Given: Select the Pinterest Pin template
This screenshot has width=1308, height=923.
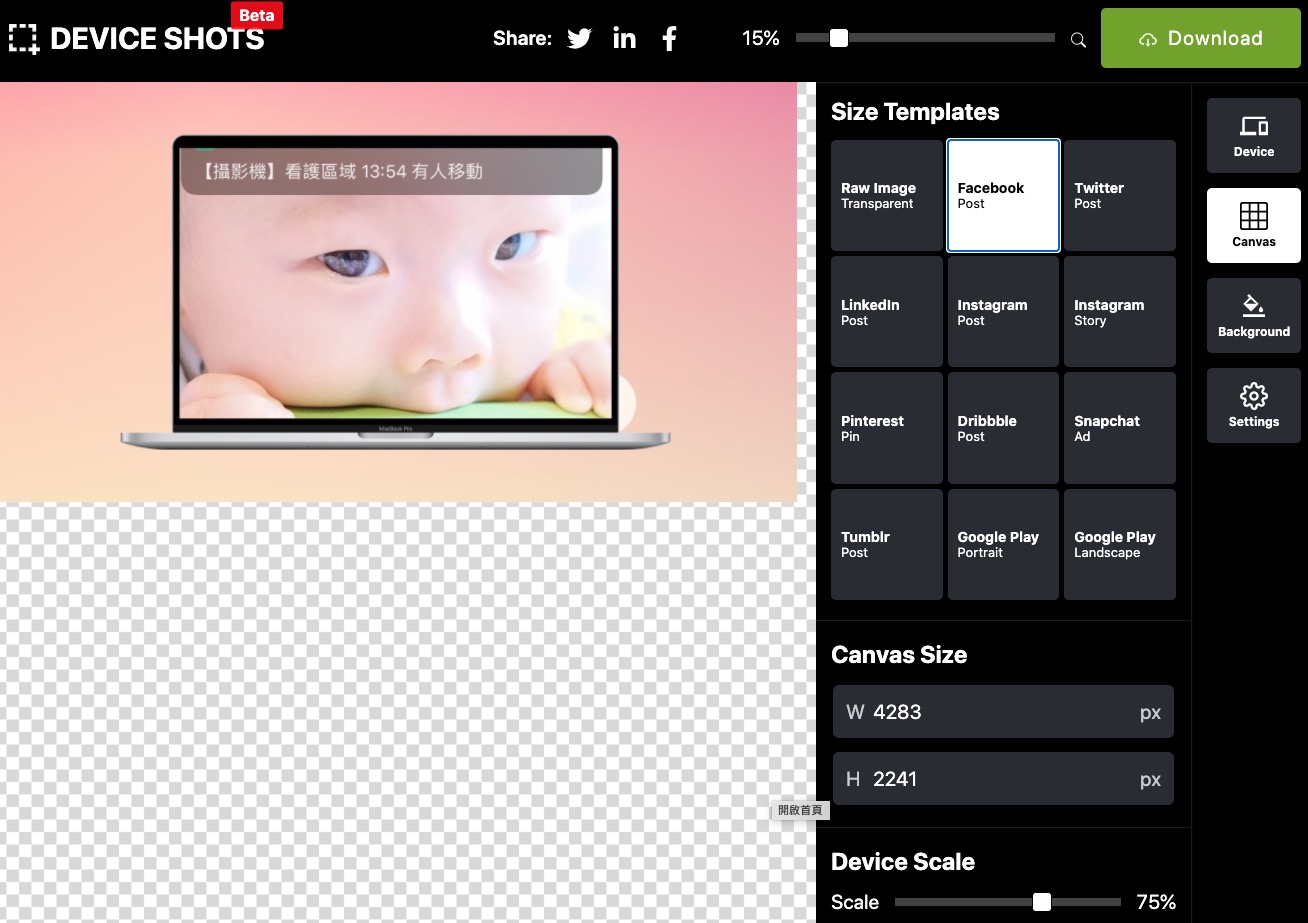Looking at the screenshot, I should click(x=886, y=428).
